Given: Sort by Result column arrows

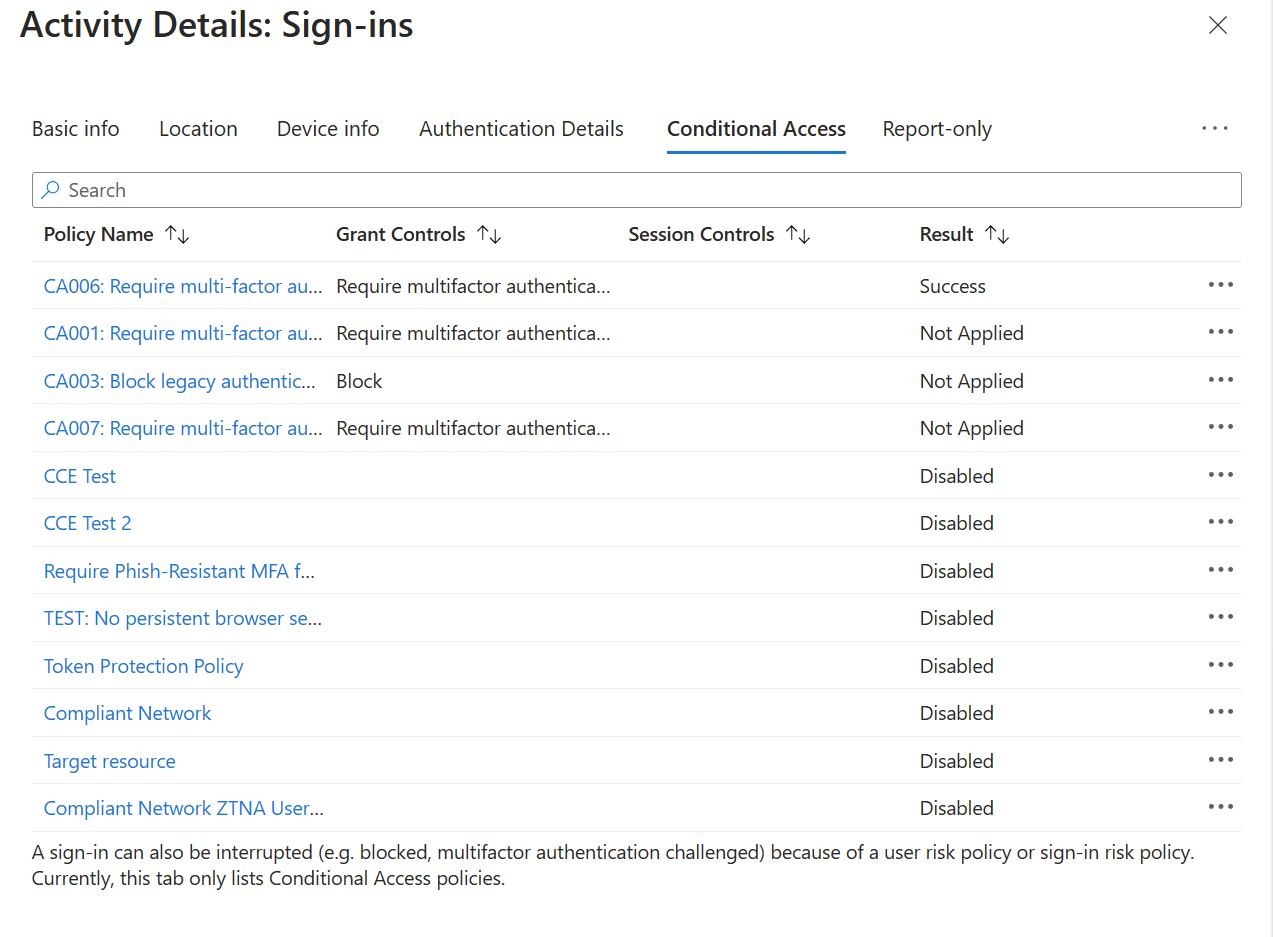Looking at the screenshot, I should [x=997, y=234].
